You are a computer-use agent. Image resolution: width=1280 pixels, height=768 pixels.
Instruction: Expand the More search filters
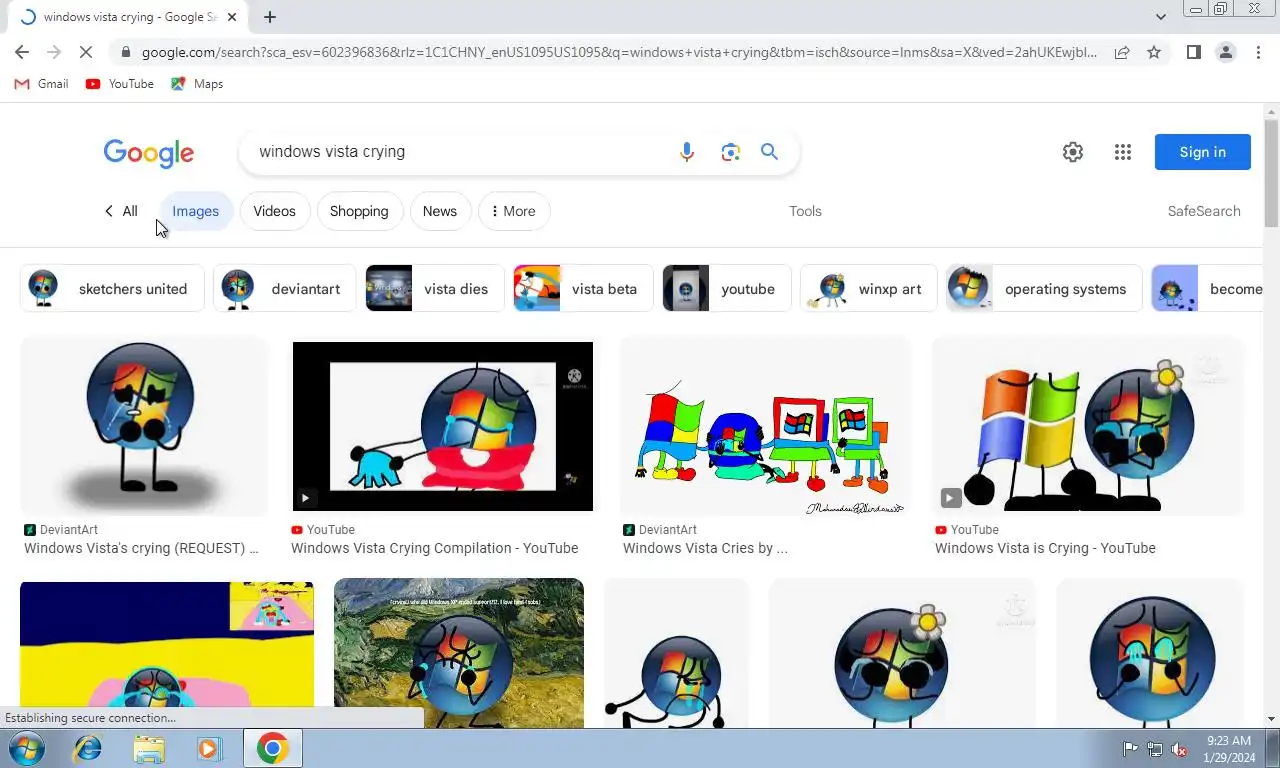(514, 211)
